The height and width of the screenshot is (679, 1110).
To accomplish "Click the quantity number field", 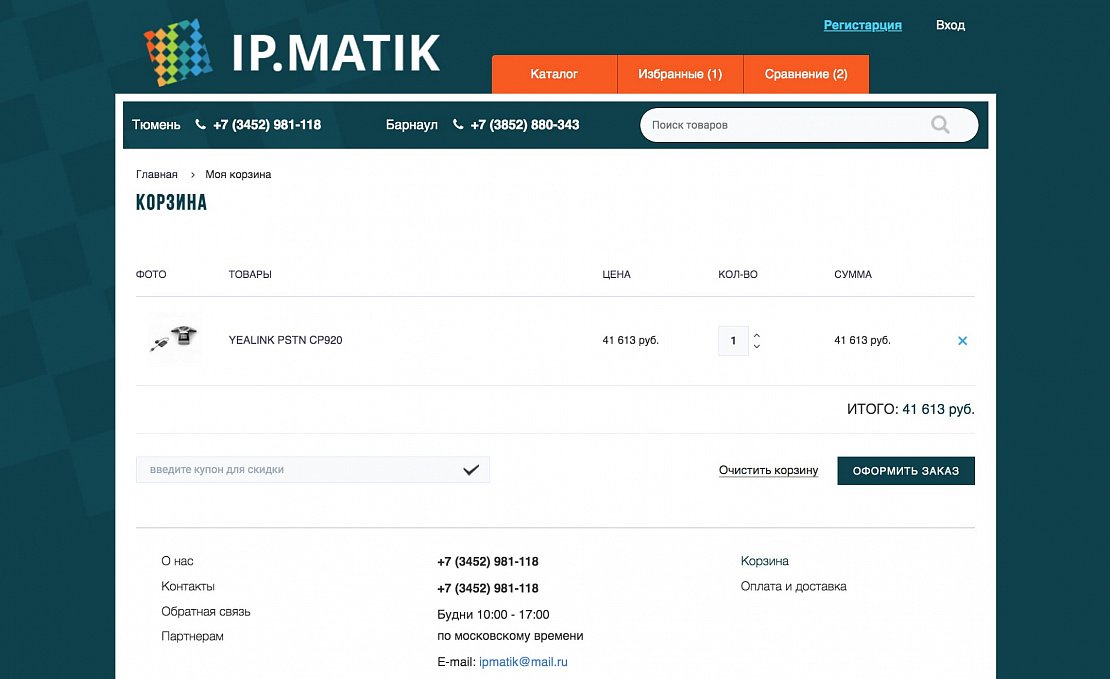I will 733,341.
